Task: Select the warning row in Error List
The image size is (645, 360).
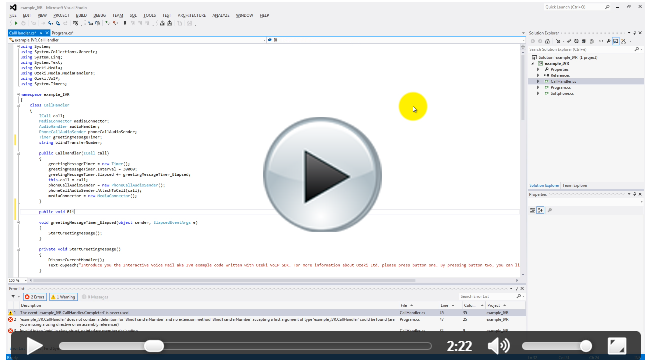Action: click(267, 313)
